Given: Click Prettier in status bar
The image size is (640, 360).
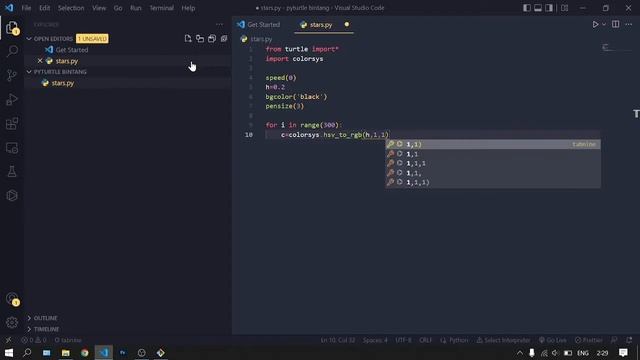Looking at the screenshot, I should pyautogui.click(x=589, y=340).
